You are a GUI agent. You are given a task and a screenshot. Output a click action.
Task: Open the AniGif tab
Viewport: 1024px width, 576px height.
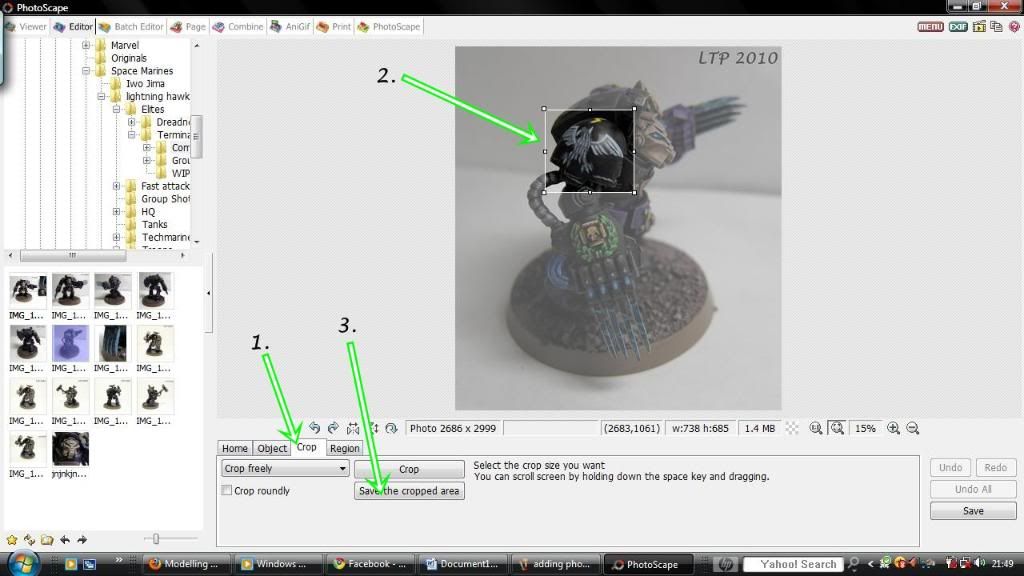tap(290, 27)
